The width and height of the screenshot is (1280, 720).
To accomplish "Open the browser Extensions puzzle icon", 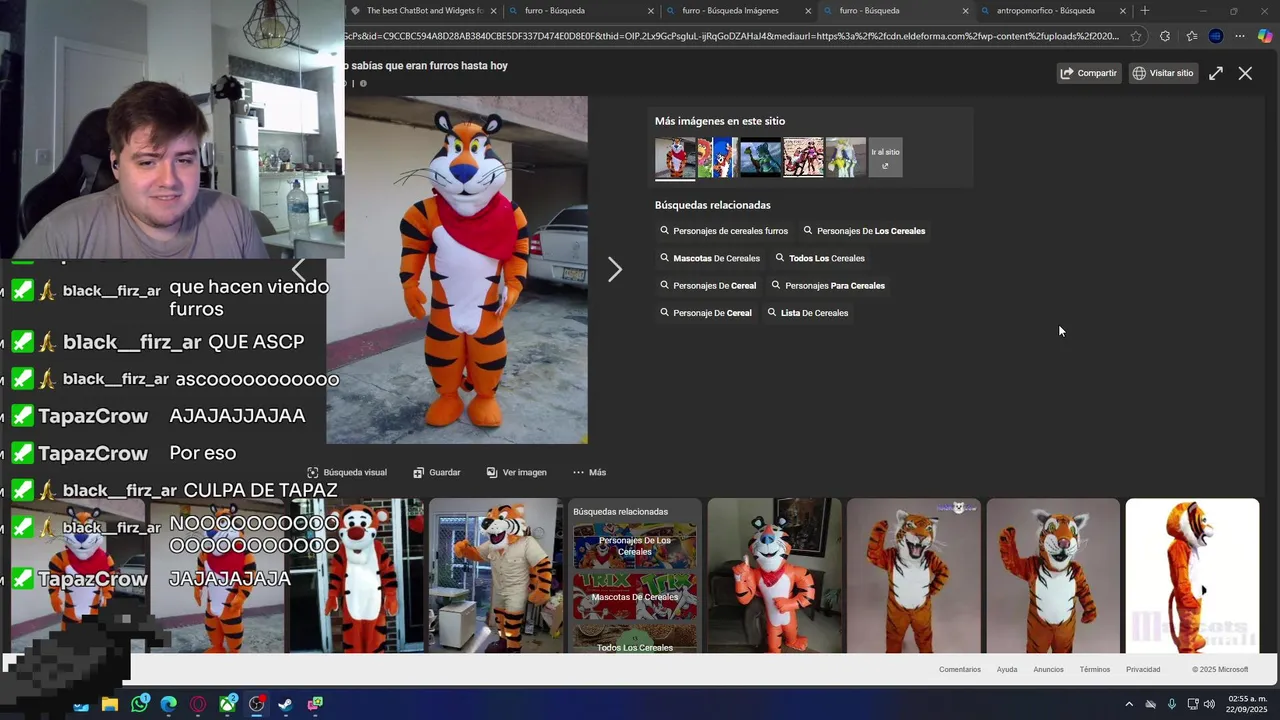I will (1165, 36).
